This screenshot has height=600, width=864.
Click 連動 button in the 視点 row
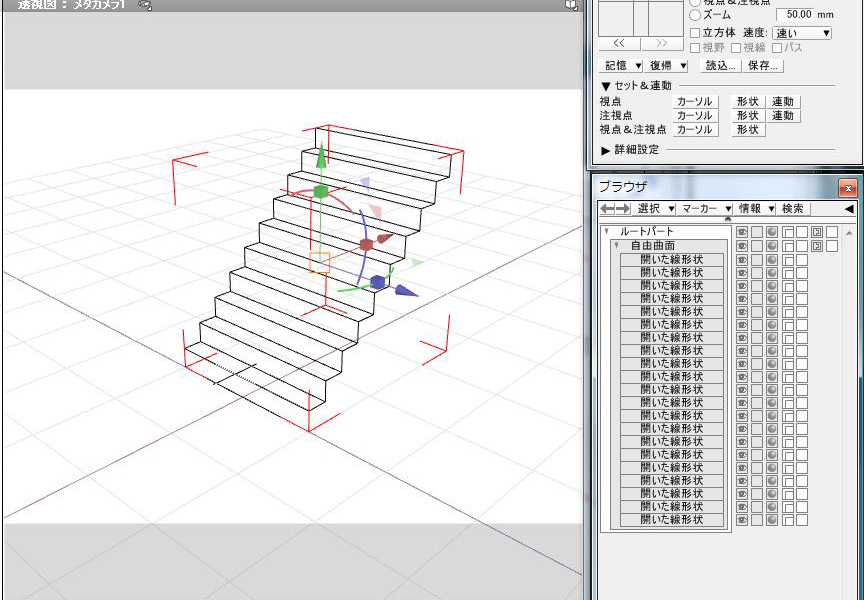(783, 101)
